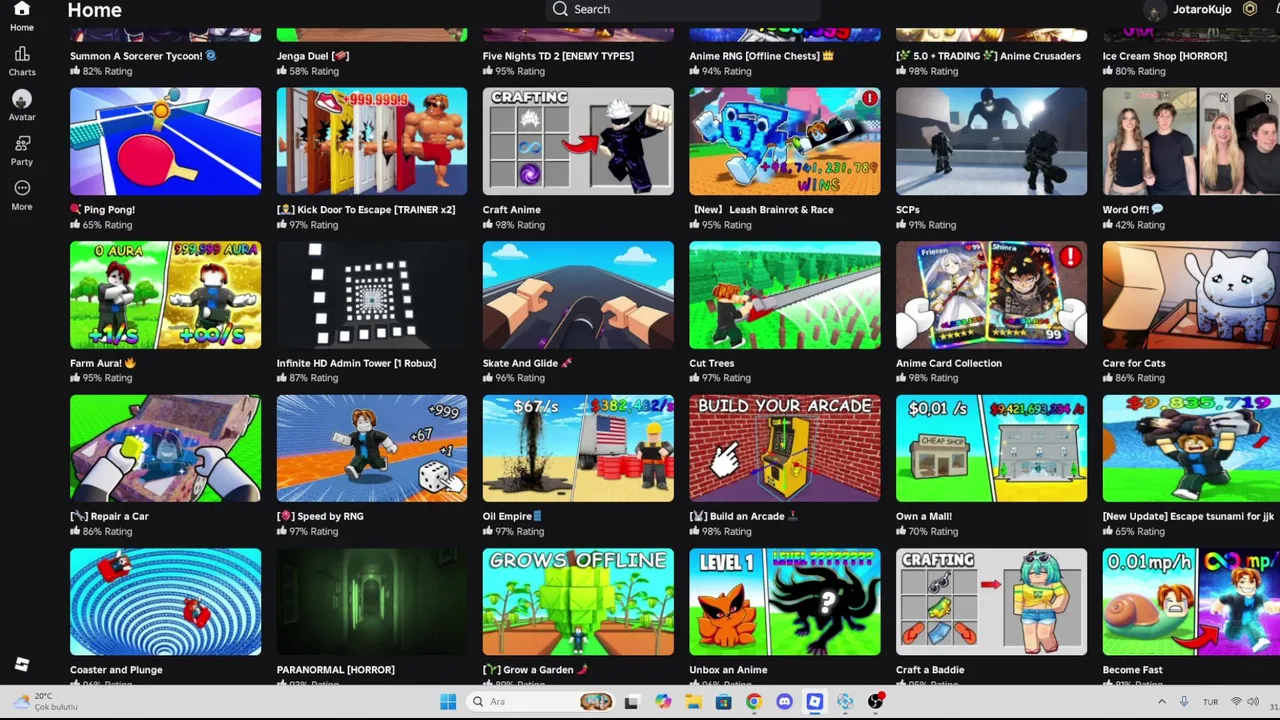Click the microphone icon in system tray

point(1184,702)
